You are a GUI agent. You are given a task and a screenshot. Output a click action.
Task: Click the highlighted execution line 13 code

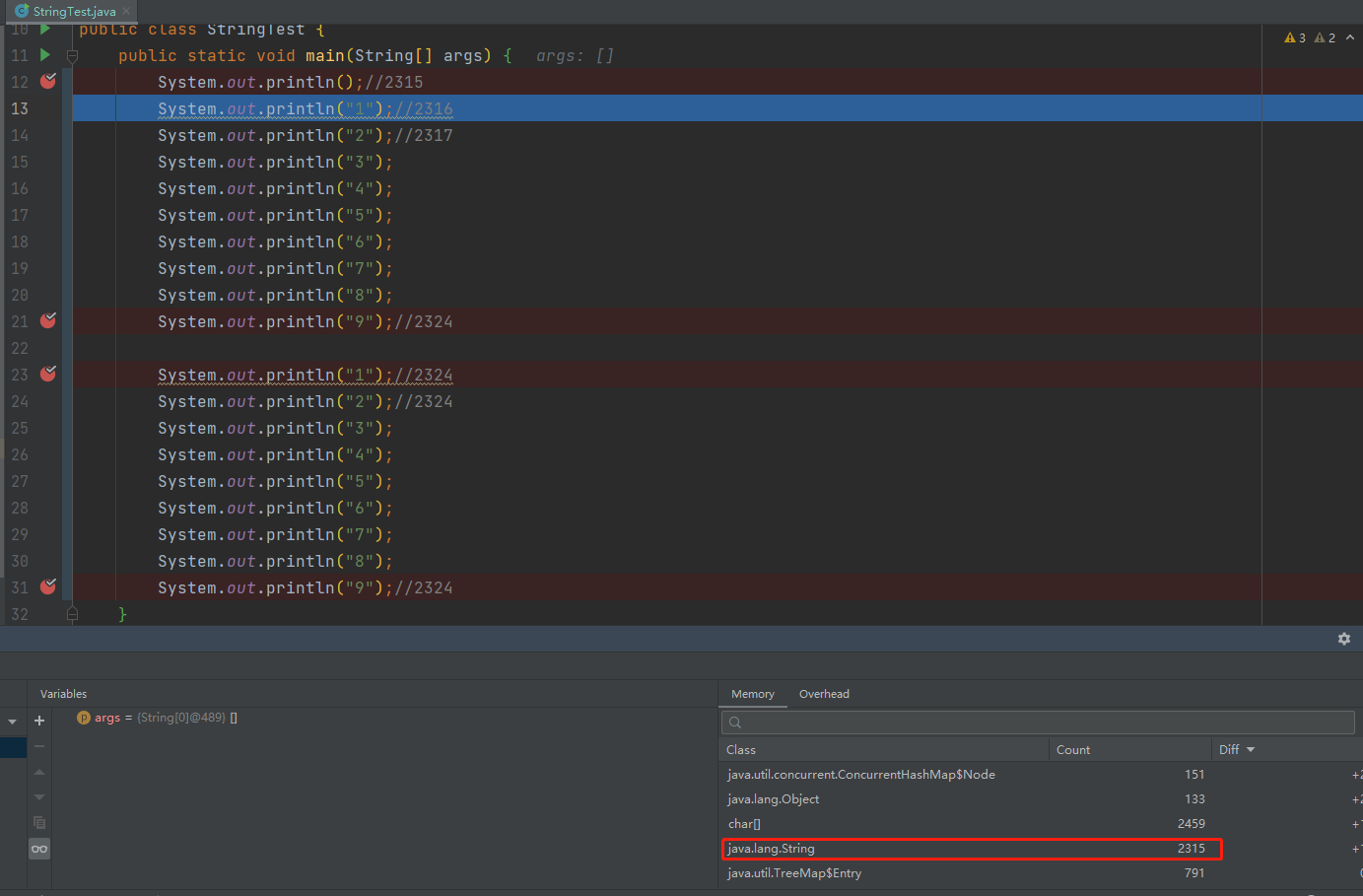coord(306,108)
